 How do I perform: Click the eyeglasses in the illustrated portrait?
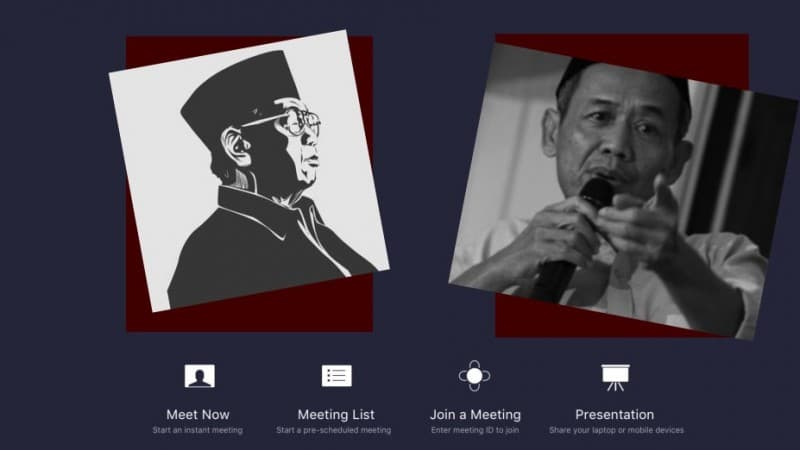[288, 121]
